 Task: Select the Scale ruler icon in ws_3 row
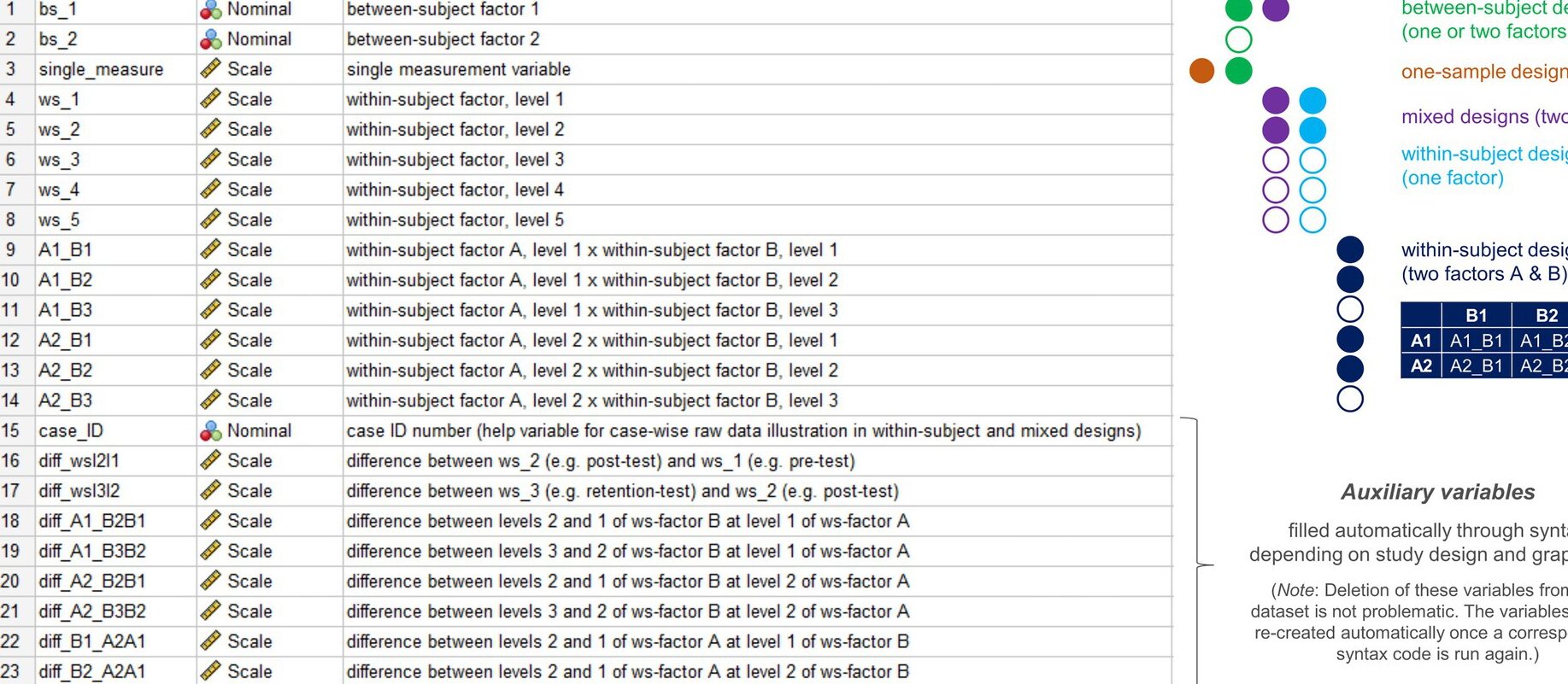(x=210, y=160)
